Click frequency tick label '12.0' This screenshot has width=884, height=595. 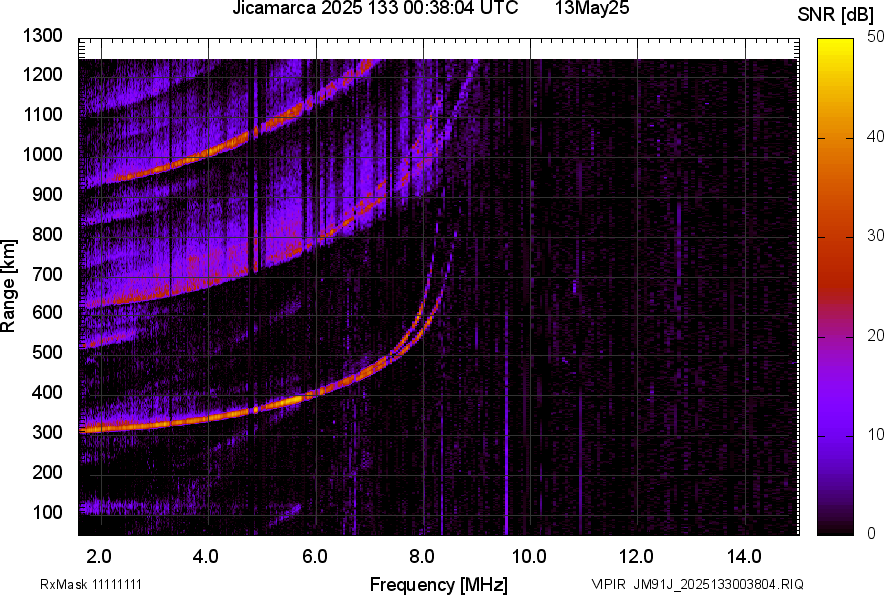pos(636,557)
